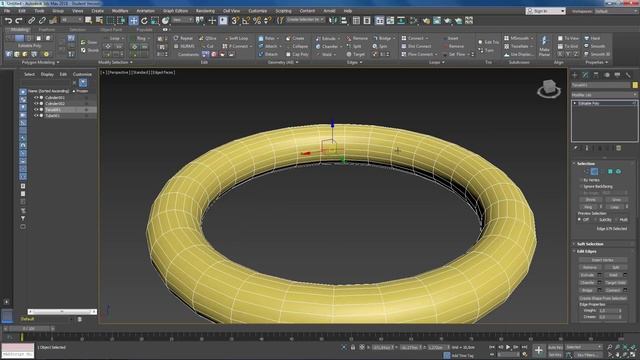
Task: Toggle visibility eye of Cylinder002
Action: 36,104
